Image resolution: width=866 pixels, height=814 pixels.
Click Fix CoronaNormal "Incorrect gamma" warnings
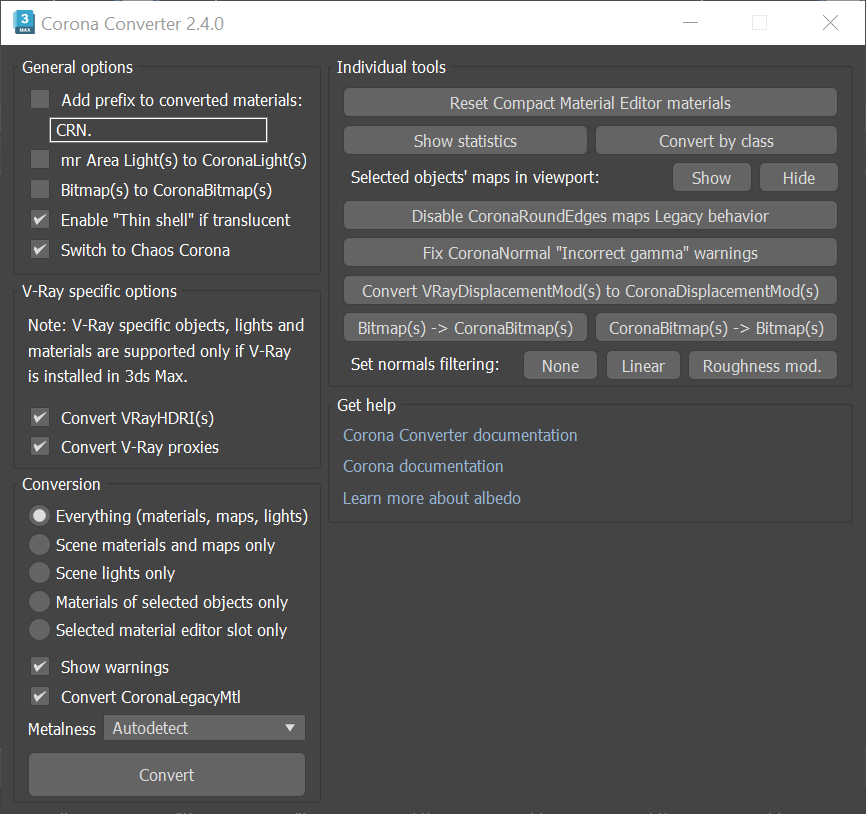pyautogui.click(x=590, y=252)
